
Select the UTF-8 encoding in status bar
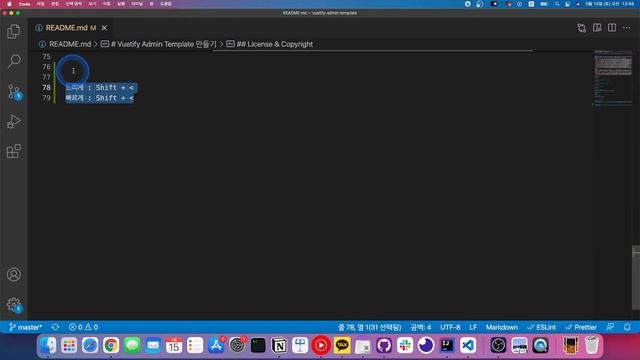tap(450, 327)
